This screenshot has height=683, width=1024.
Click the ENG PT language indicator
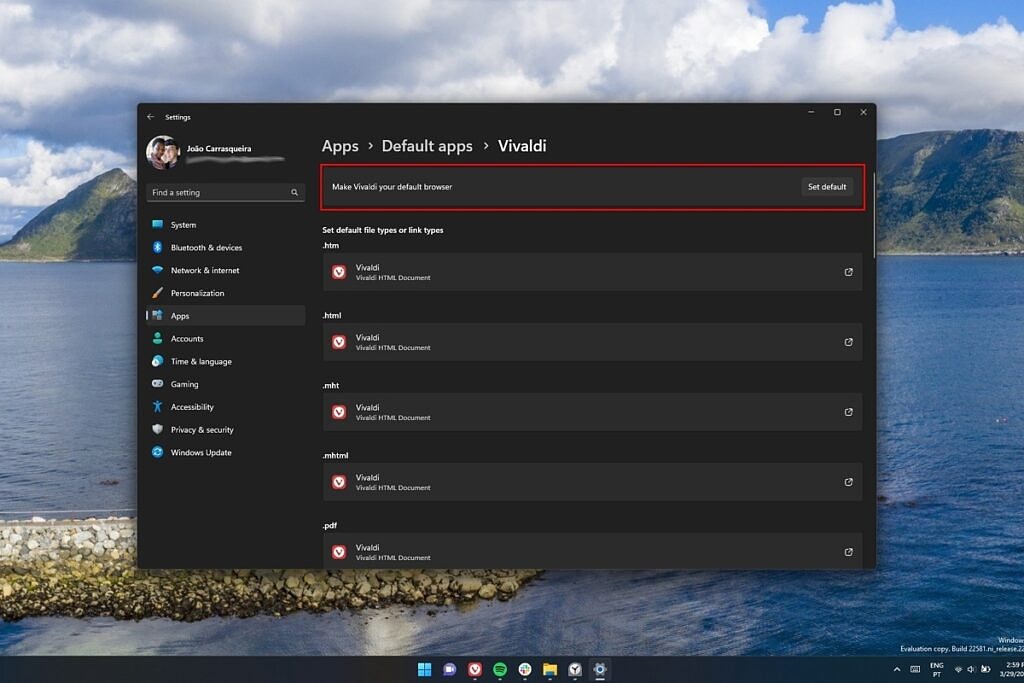point(936,669)
